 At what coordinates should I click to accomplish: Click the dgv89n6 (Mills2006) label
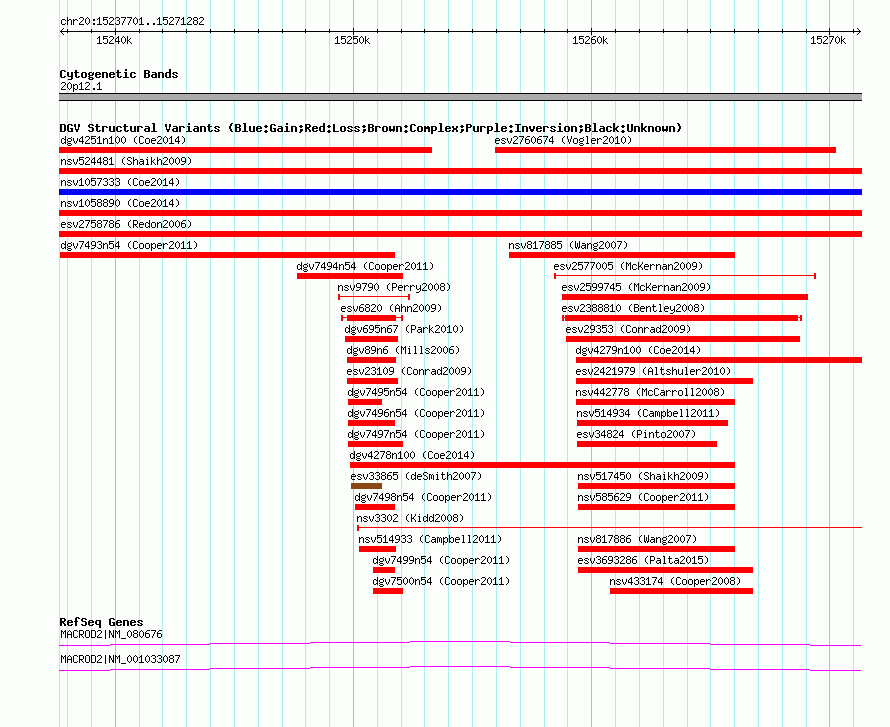(403, 350)
